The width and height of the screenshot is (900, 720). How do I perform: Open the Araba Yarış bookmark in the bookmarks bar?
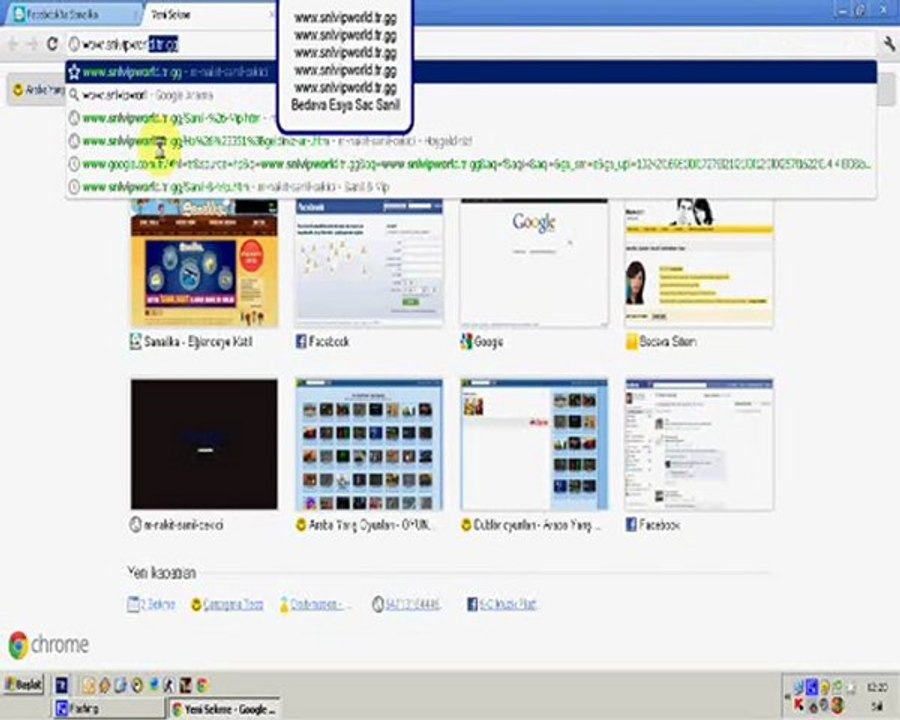[38, 90]
